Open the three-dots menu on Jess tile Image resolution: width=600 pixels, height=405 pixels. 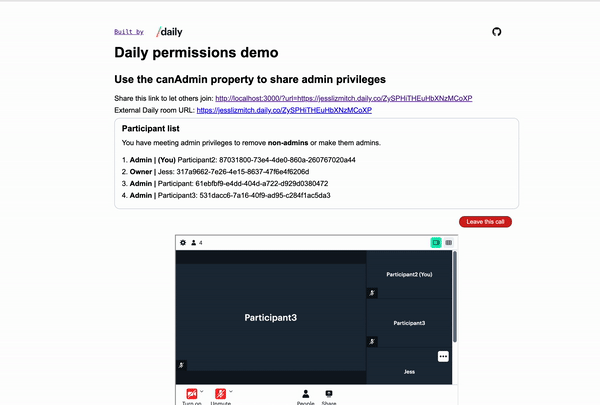pyautogui.click(x=443, y=356)
